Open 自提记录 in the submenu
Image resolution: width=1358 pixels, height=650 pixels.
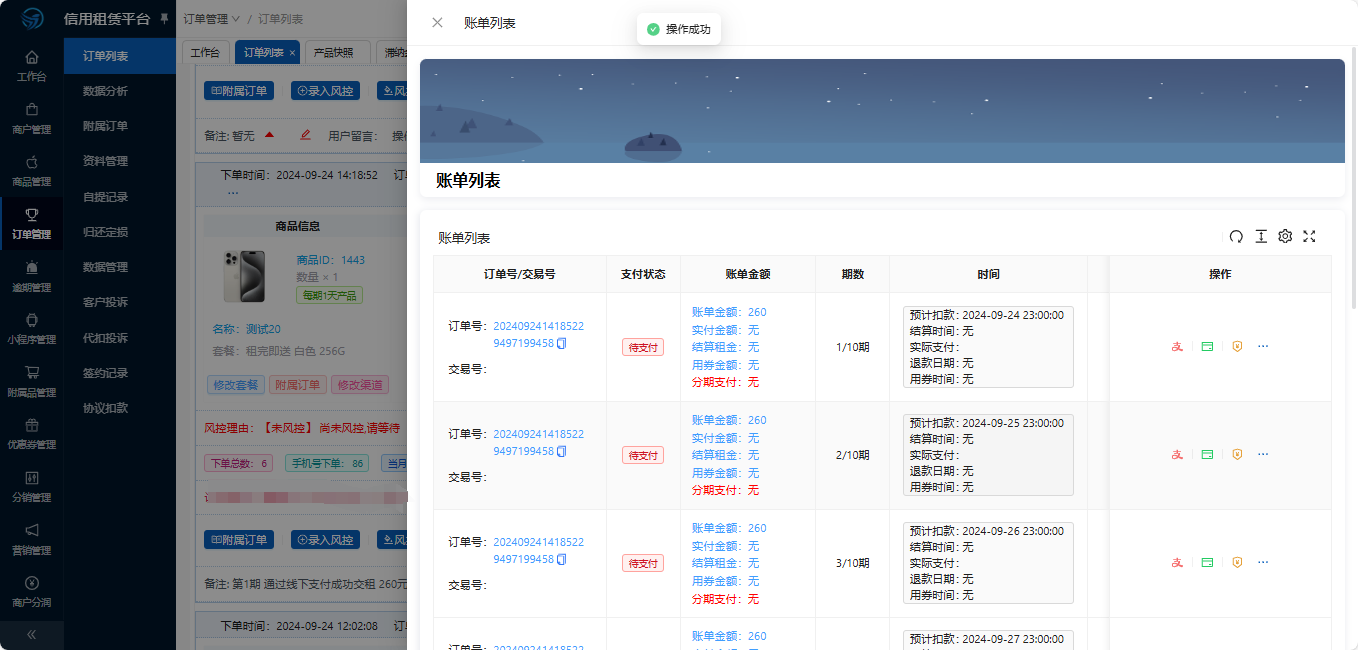(120, 197)
